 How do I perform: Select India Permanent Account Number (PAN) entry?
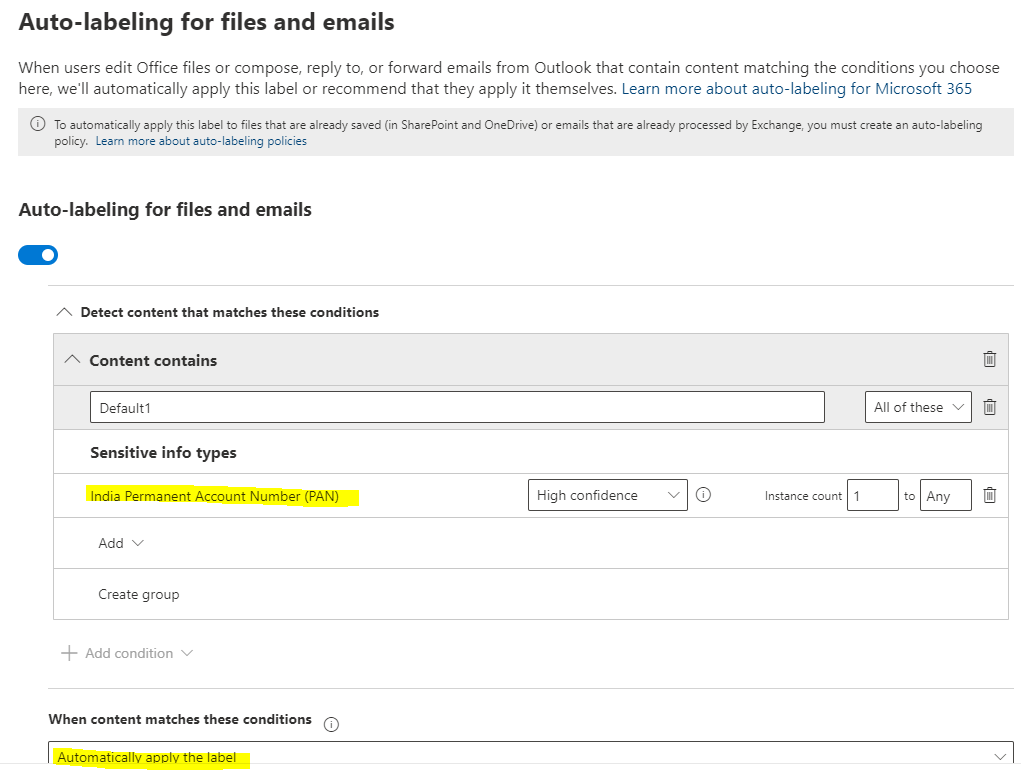pyautogui.click(x=215, y=496)
